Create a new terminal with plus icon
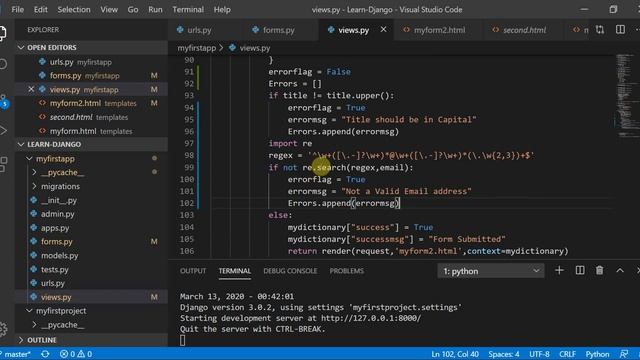Image resolution: width=640 pixels, height=360 pixels. click(x=559, y=270)
